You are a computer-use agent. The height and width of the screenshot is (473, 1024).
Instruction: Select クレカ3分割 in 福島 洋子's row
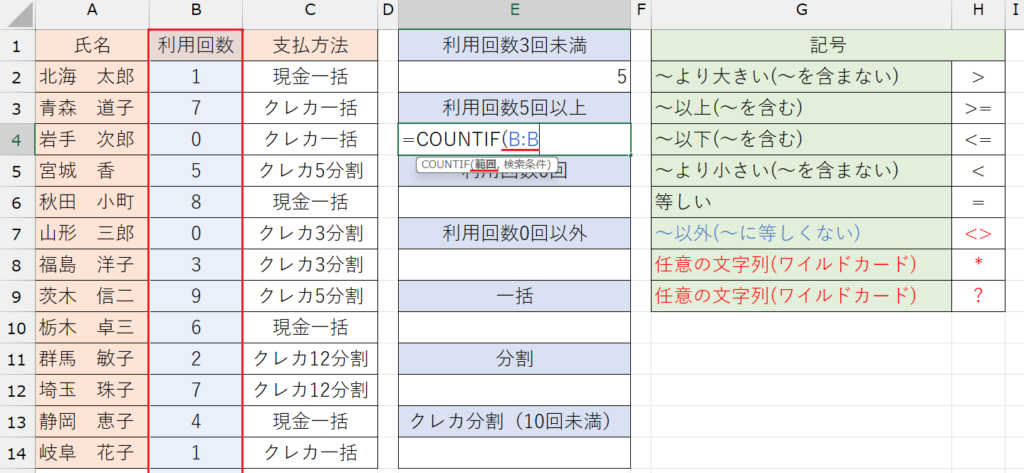pyautogui.click(x=310, y=265)
